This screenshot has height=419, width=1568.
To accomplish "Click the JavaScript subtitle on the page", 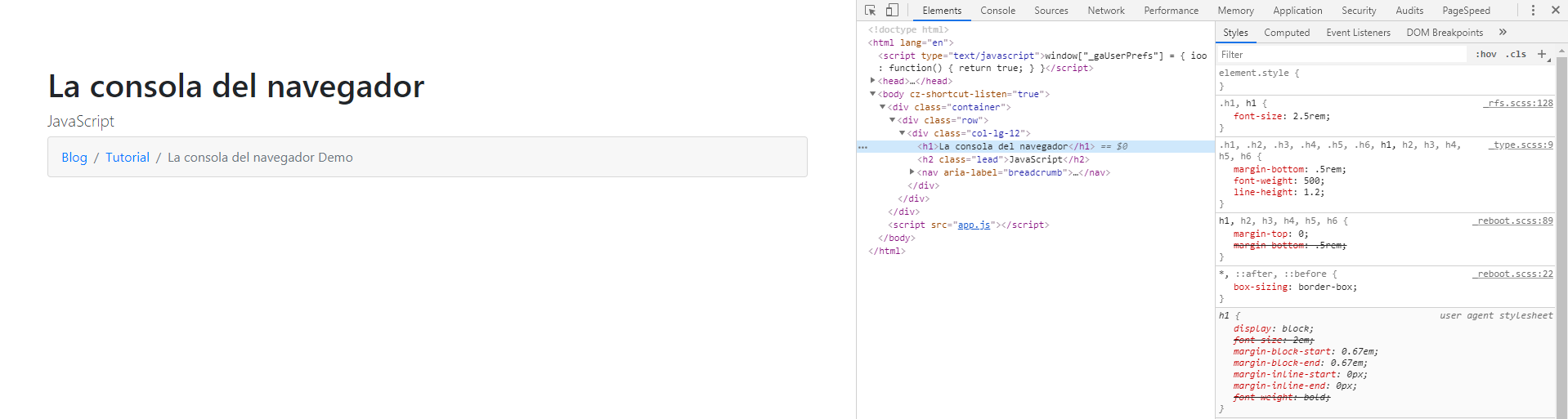I will coord(81,121).
